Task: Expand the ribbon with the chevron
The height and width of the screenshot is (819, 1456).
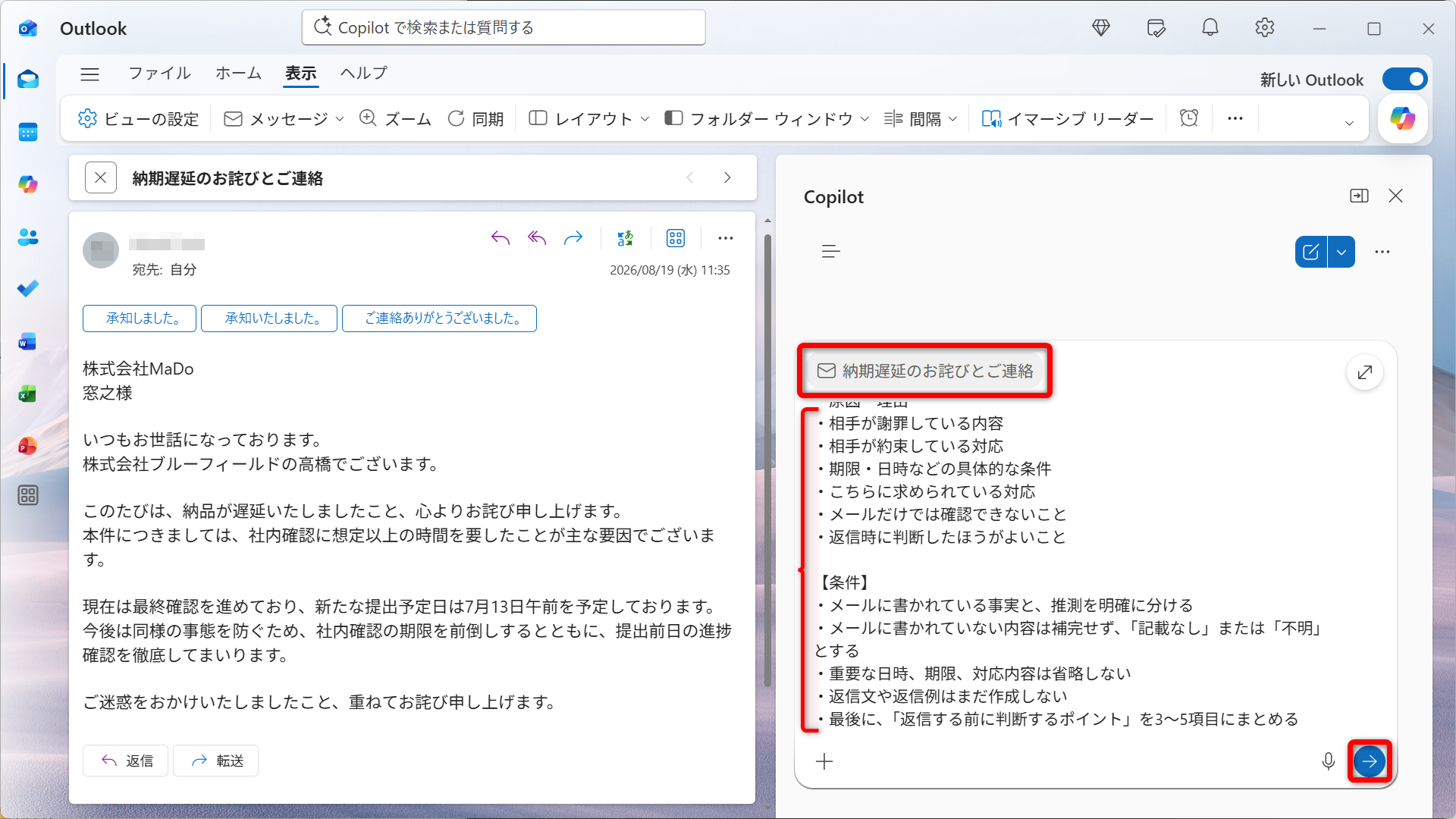Action: (x=1349, y=123)
